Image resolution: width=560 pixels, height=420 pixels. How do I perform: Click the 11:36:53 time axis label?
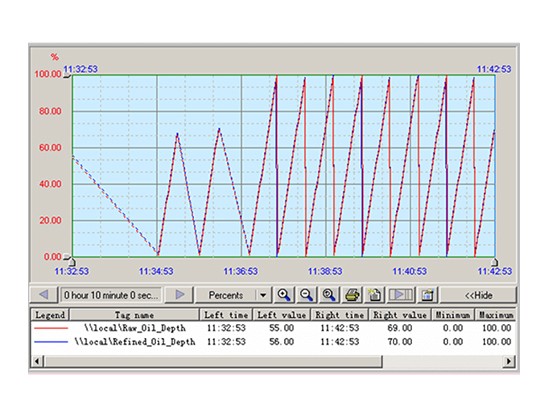[240, 271]
